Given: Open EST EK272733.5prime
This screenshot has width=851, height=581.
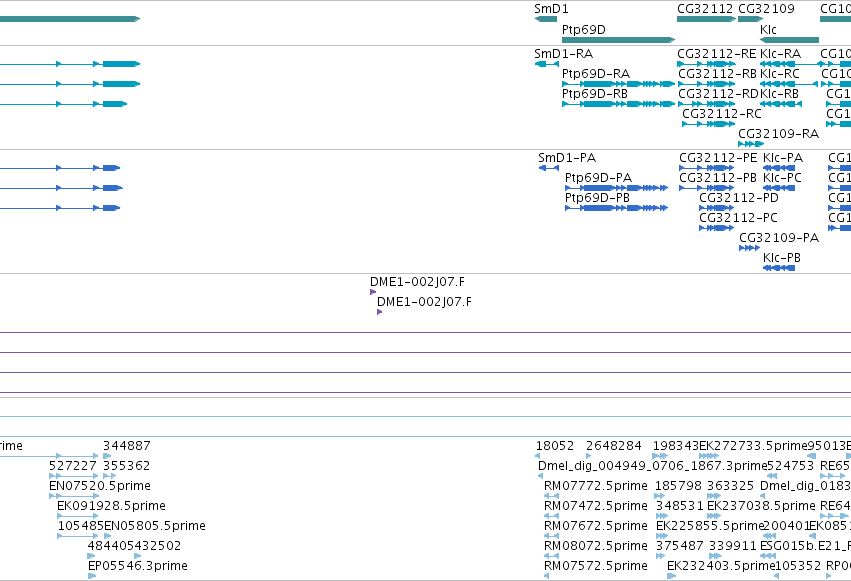Looking at the screenshot, I should (709, 456).
